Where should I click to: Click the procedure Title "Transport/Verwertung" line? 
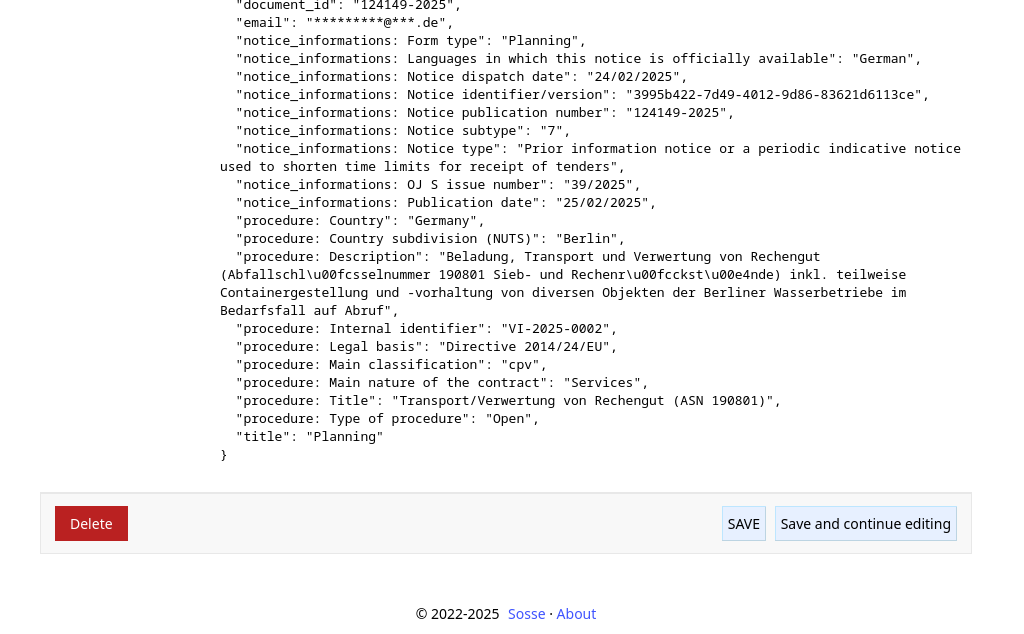[508, 400]
